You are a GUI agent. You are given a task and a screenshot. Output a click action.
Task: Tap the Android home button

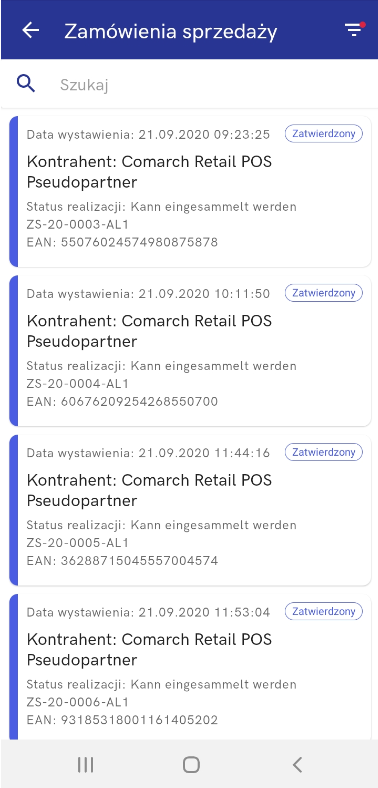191,765
